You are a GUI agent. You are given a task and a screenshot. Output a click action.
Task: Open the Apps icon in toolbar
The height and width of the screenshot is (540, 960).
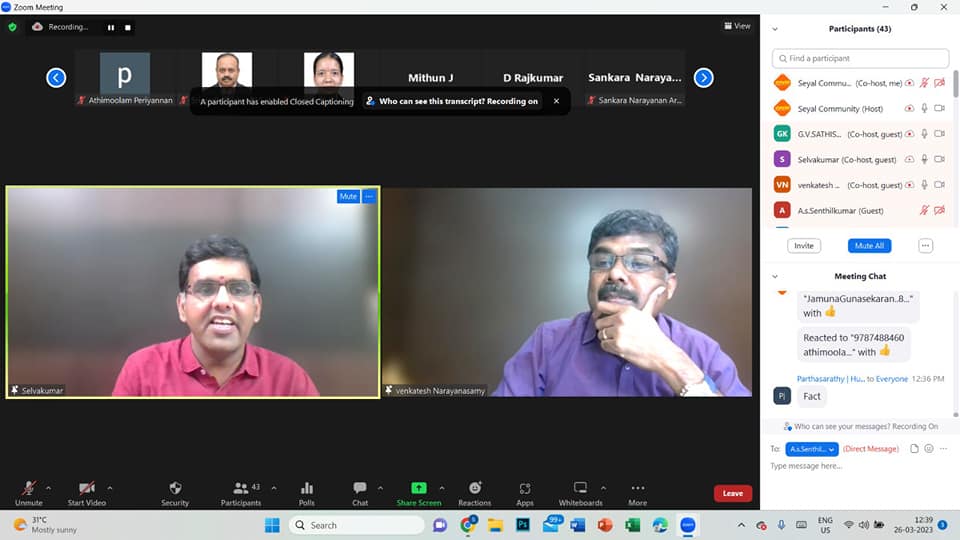click(x=524, y=488)
